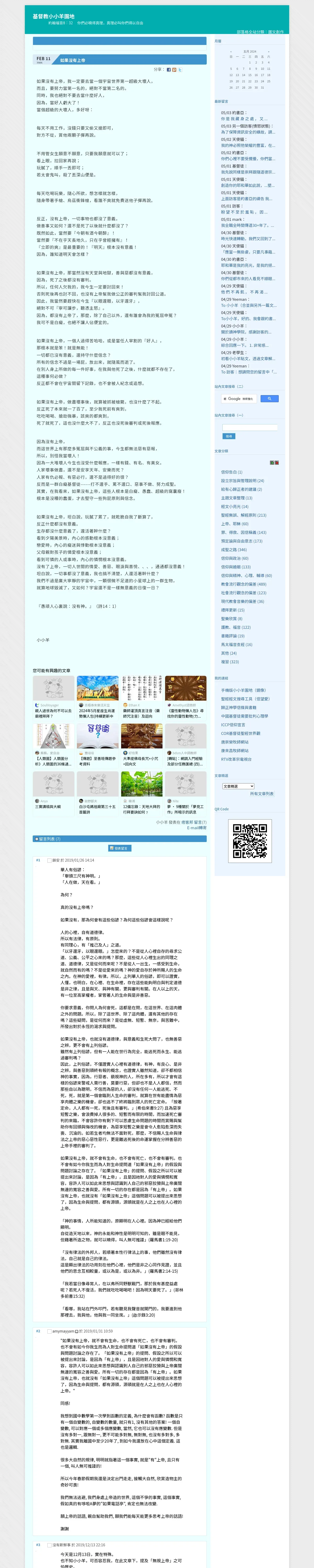Open the 12備忘錄 lotus pond thumbnail
Viewport: 314px width, 1568px height.
(x=142, y=784)
